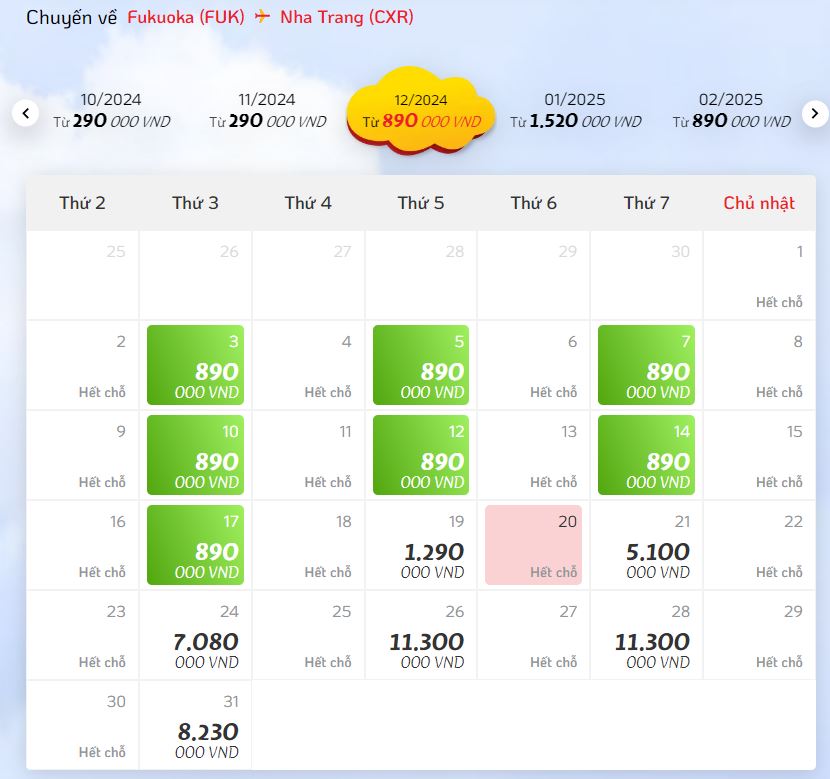The height and width of the screenshot is (779, 830).
Task: Click sold-out December 23 cell
Action: point(83,635)
